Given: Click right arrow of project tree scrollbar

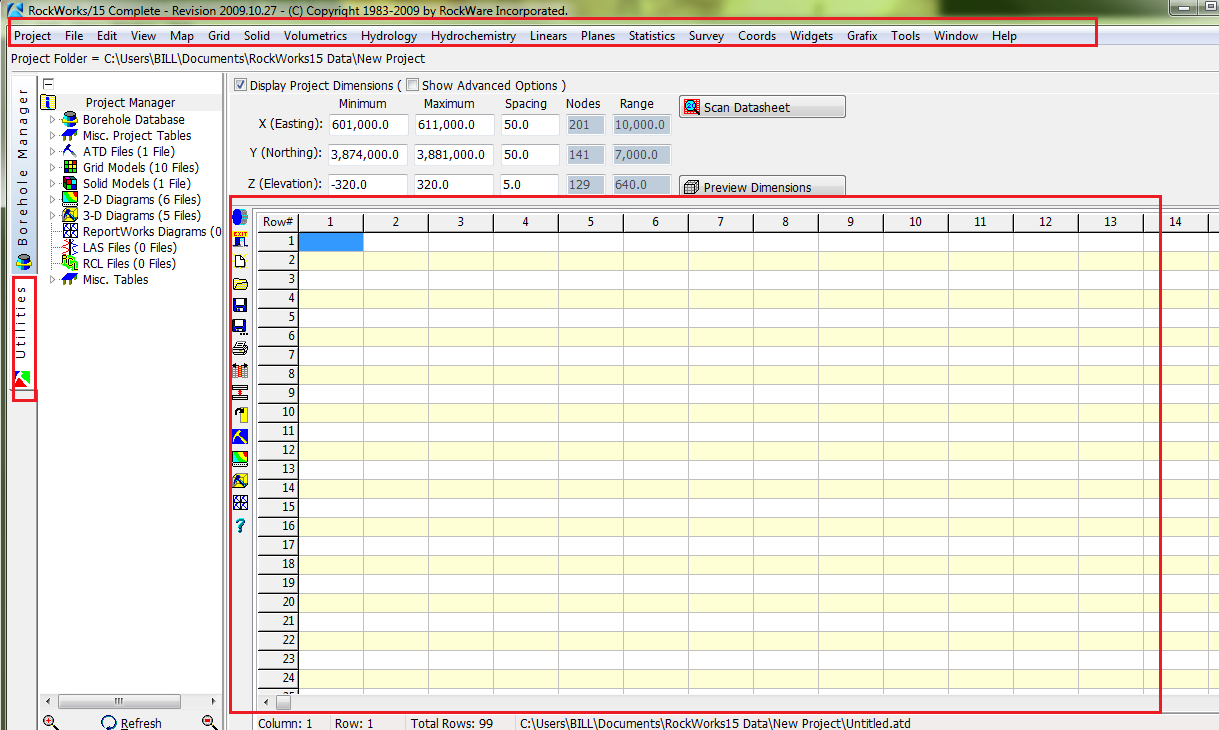Looking at the screenshot, I should click(x=213, y=702).
